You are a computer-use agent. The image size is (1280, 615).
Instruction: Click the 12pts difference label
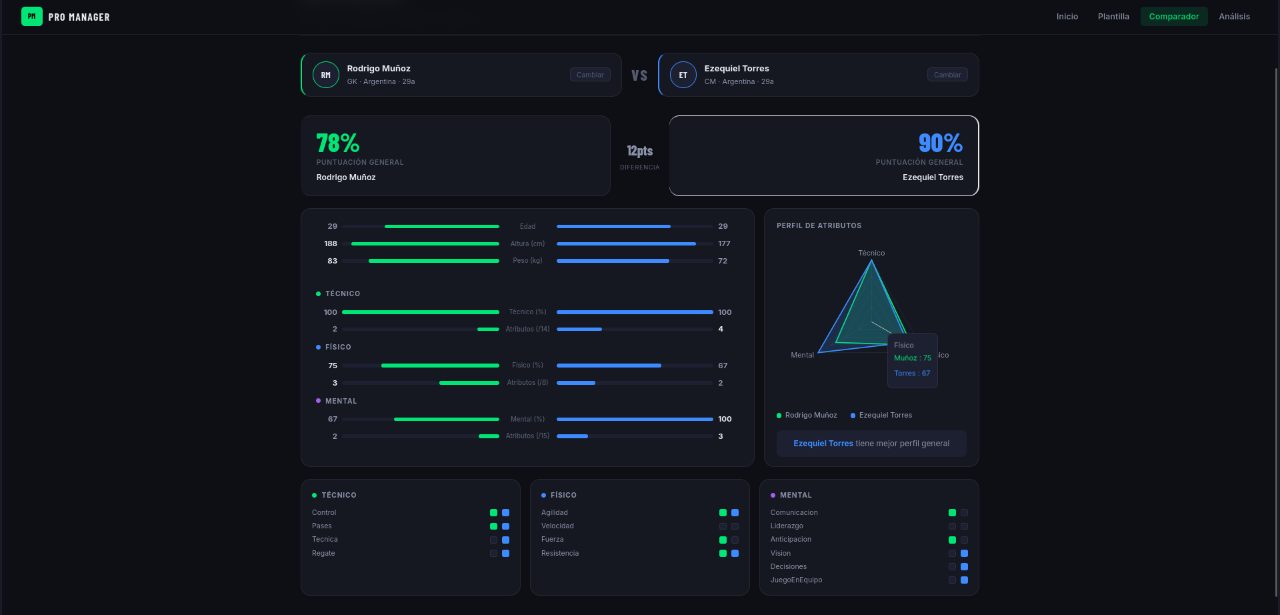[x=640, y=151]
